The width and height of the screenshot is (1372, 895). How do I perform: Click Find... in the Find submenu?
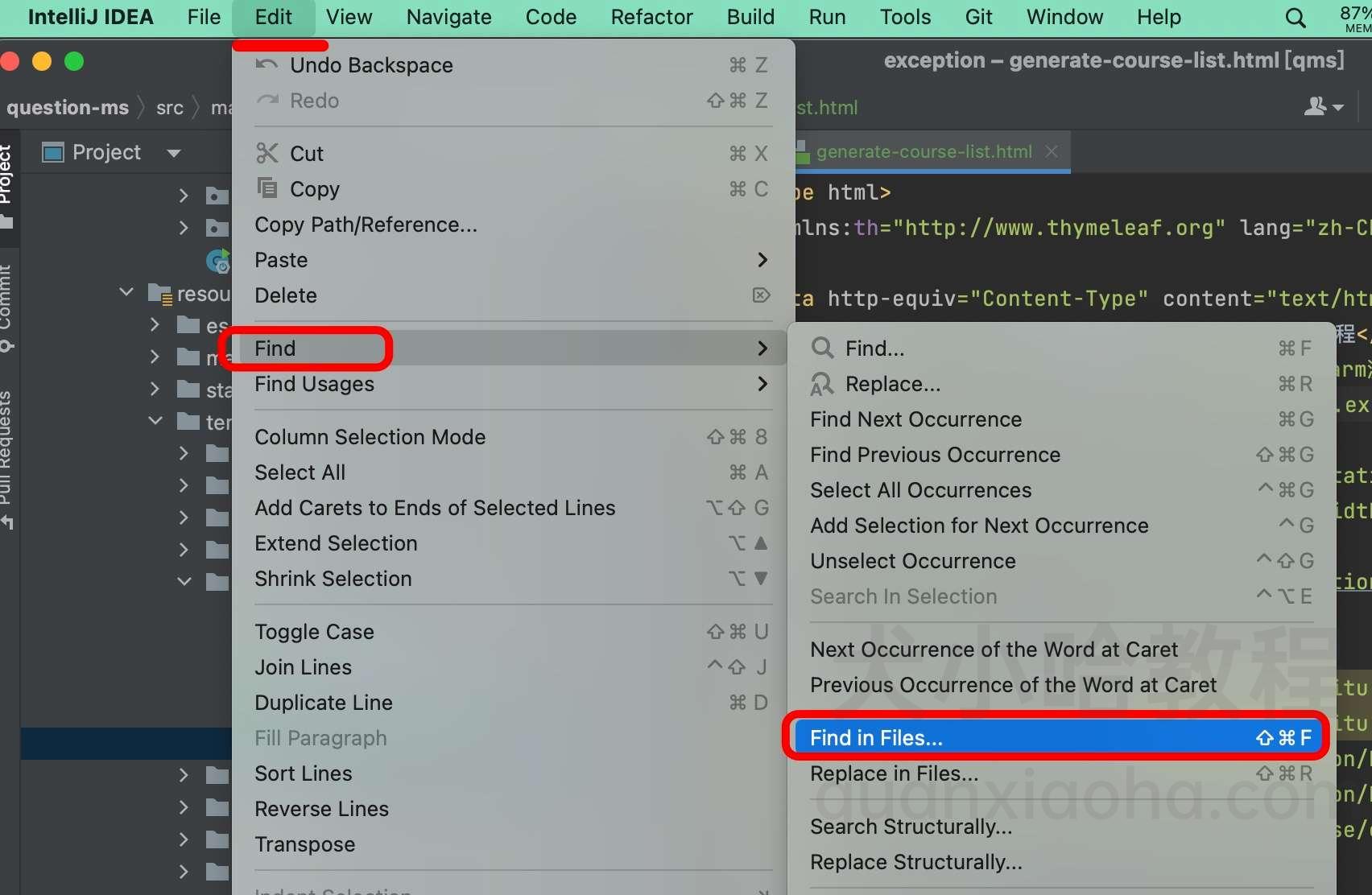[x=1061, y=349]
